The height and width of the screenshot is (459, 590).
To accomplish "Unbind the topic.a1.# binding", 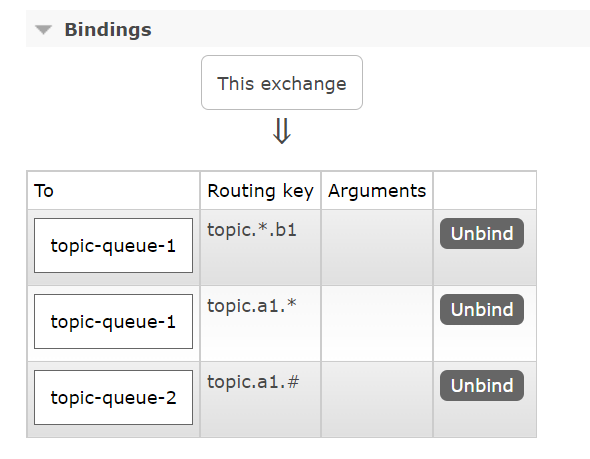I will click(482, 386).
